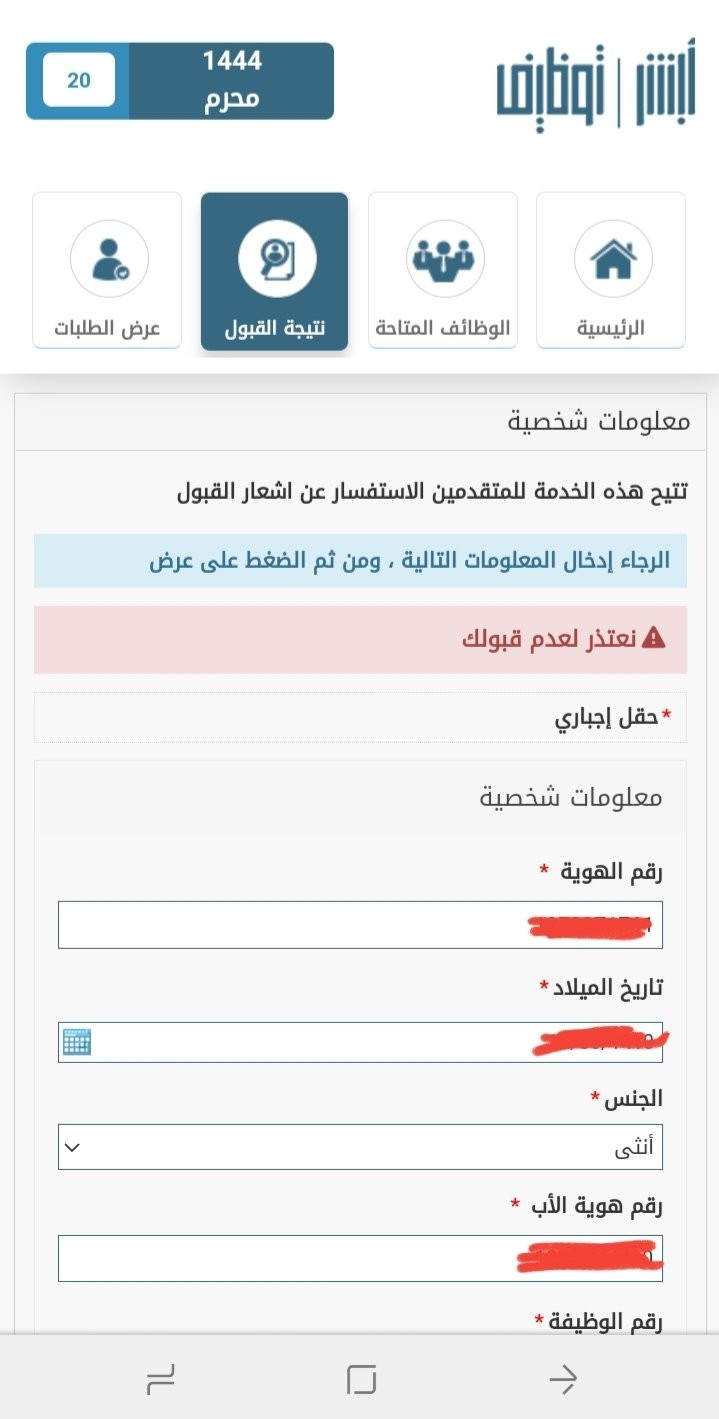Switch to عرض الطلبات tab
Image resolution: width=719 pixels, height=1419 pixels.
click(107, 270)
